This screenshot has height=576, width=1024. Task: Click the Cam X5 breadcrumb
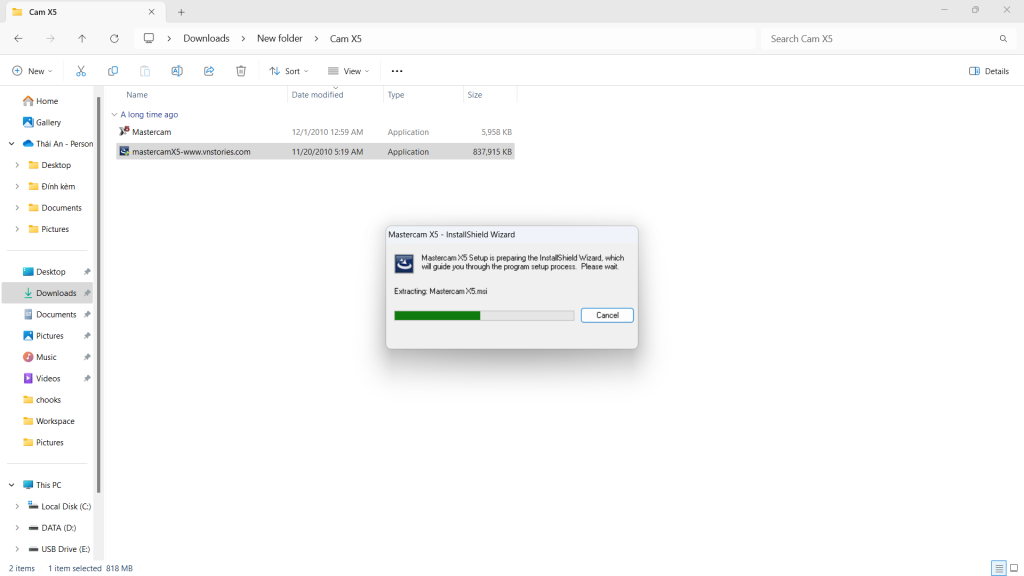345,39
